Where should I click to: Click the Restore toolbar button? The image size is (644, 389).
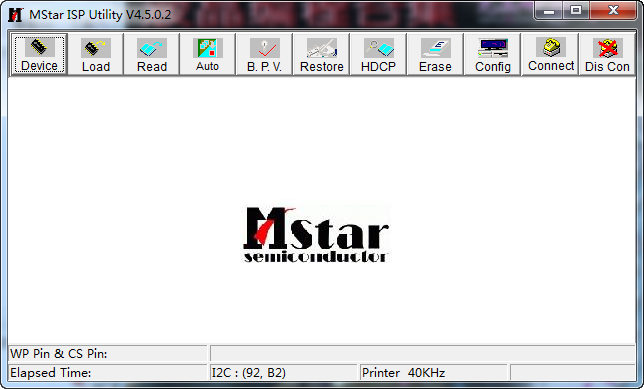[x=322, y=55]
